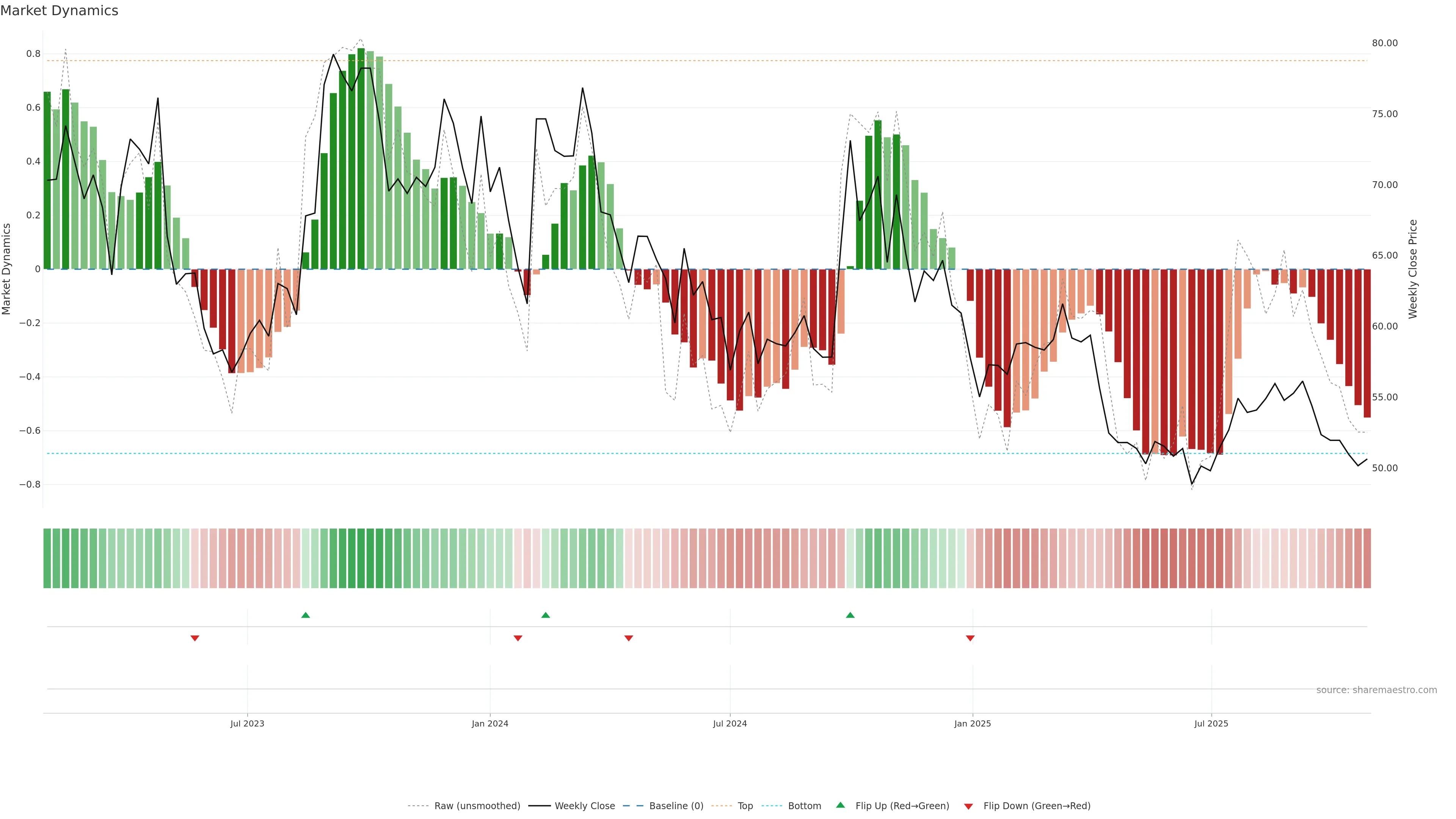
Task: Click the Market Dynamics chart title
Action: [60, 11]
